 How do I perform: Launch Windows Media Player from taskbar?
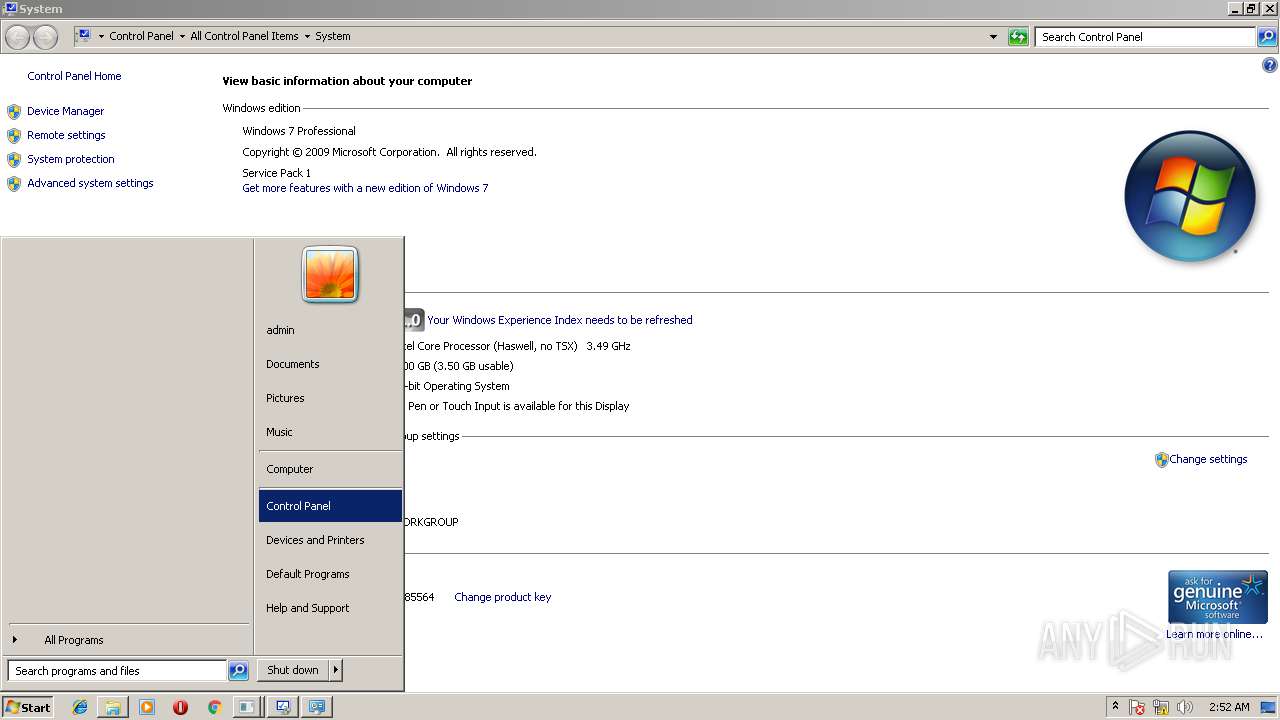point(147,707)
